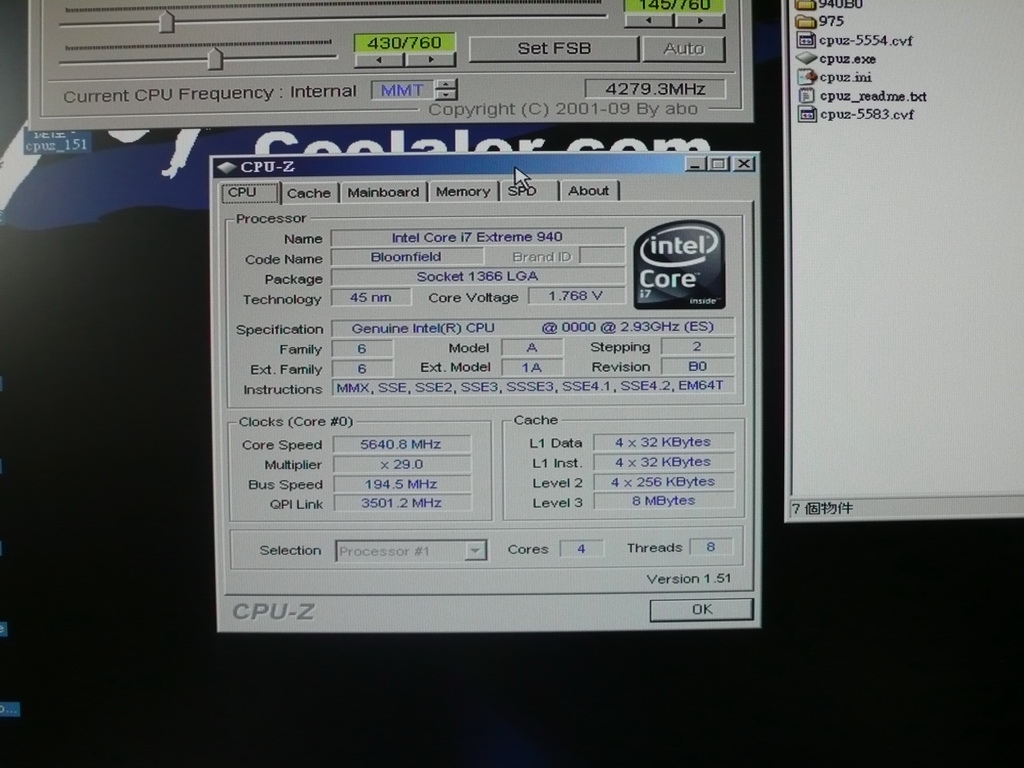Increase the 145/760 value with right arrow
The height and width of the screenshot is (768, 1024).
click(699, 21)
